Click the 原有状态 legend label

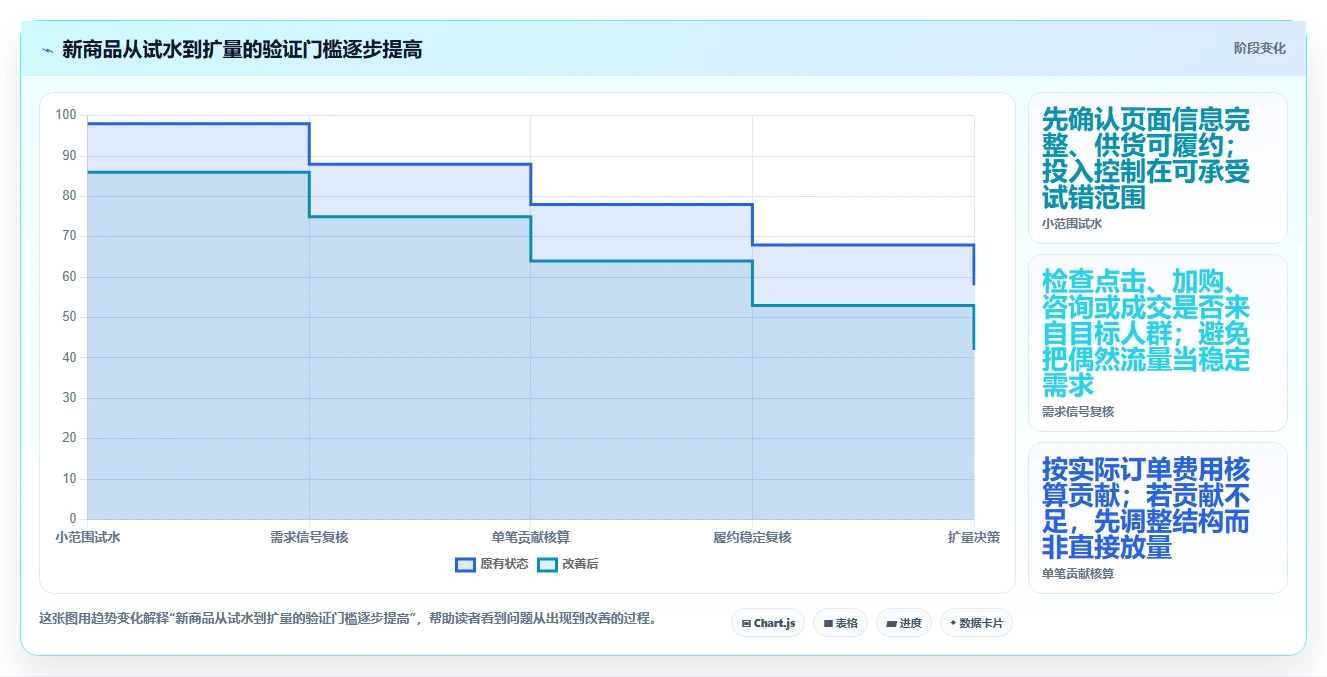click(504, 564)
